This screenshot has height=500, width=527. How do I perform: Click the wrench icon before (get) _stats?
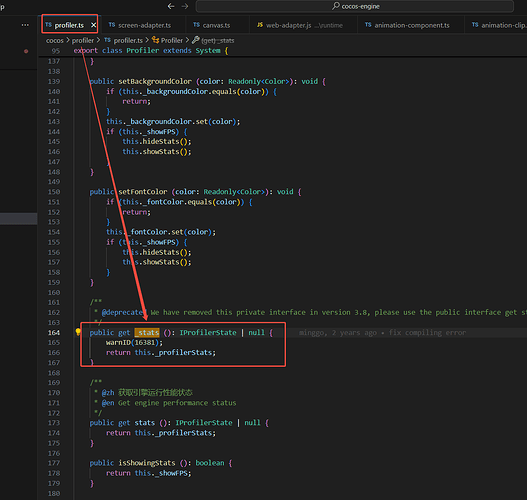(196, 40)
